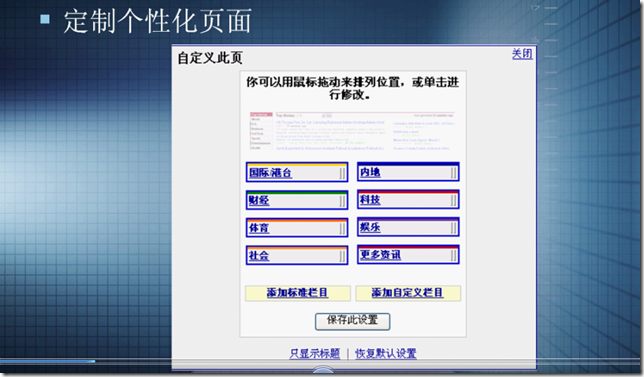Screen dimensions: 644x377
Task: Restore defaults via 恢复默认设置 link
Action: [x=386, y=354]
